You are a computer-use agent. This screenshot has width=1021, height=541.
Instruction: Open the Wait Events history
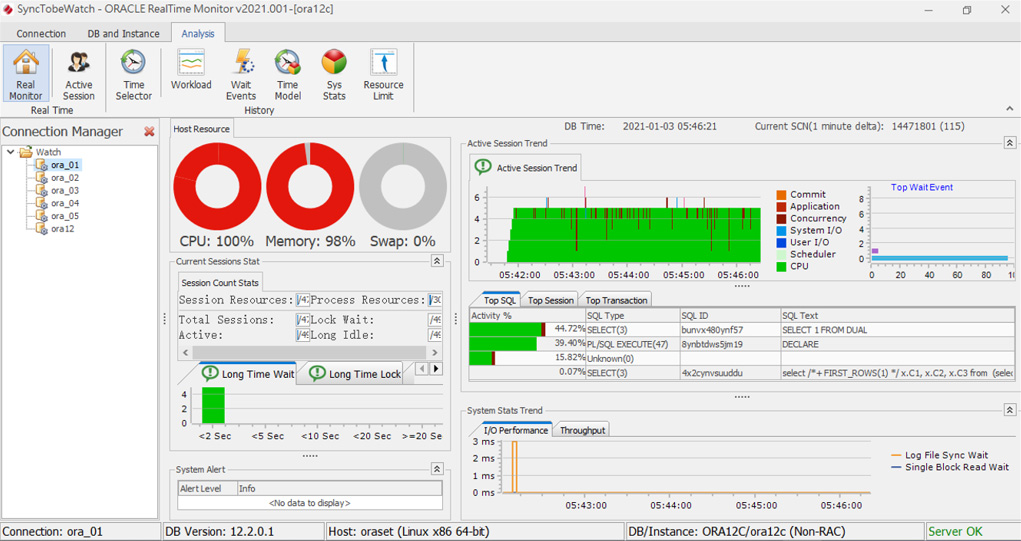click(x=241, y=74)
